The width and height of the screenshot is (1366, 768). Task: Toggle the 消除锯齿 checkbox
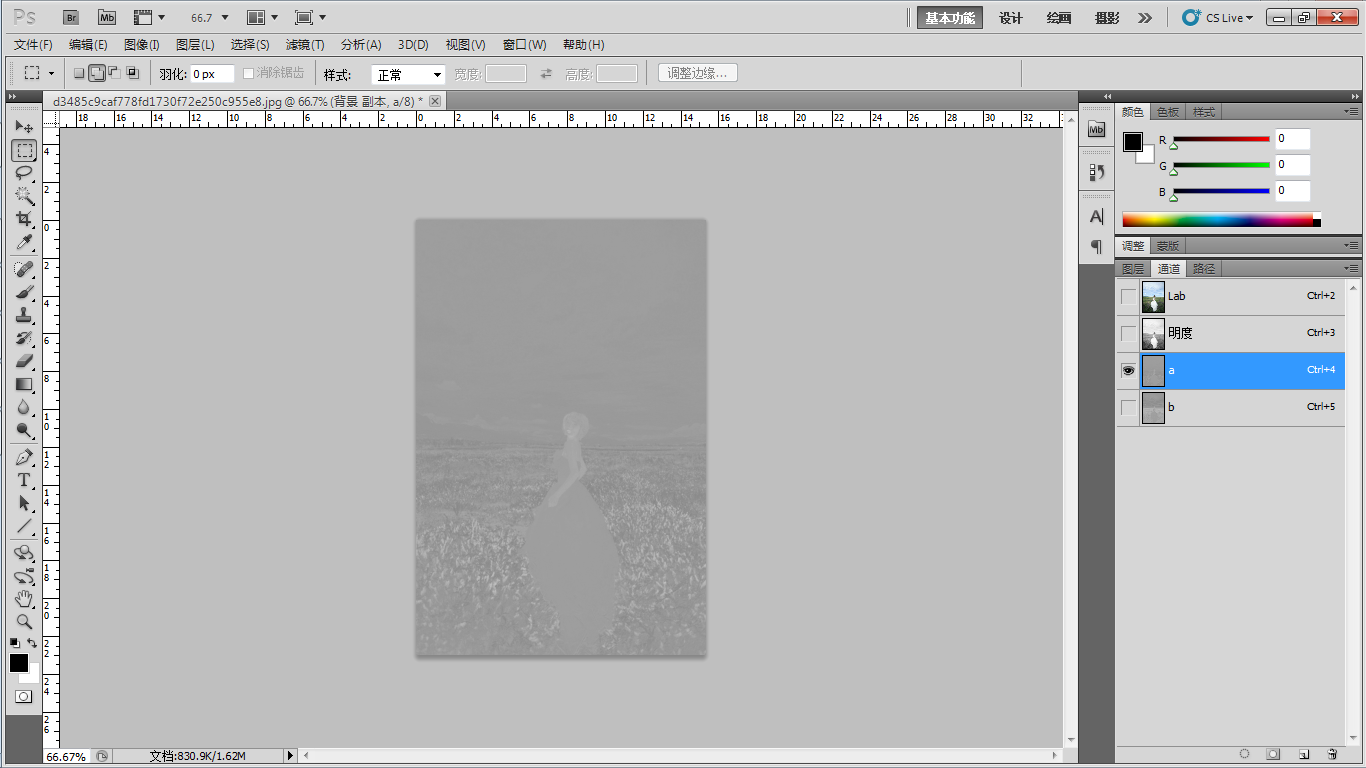pos(249,74)
